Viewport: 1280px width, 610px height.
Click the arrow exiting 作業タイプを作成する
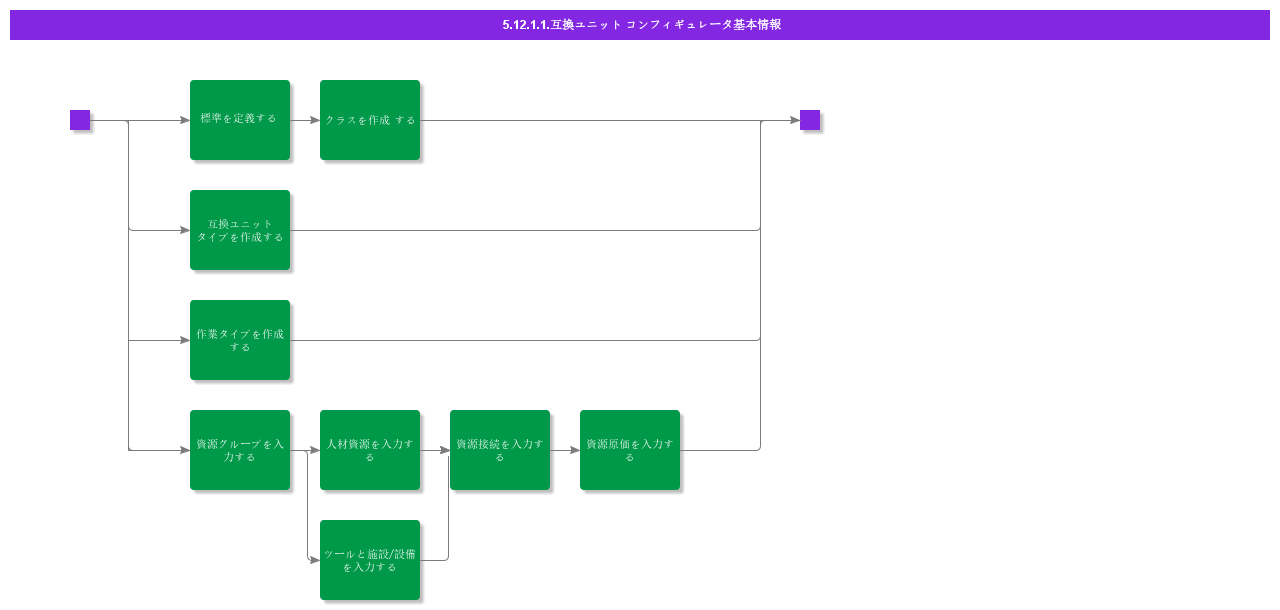click(500, 339)
